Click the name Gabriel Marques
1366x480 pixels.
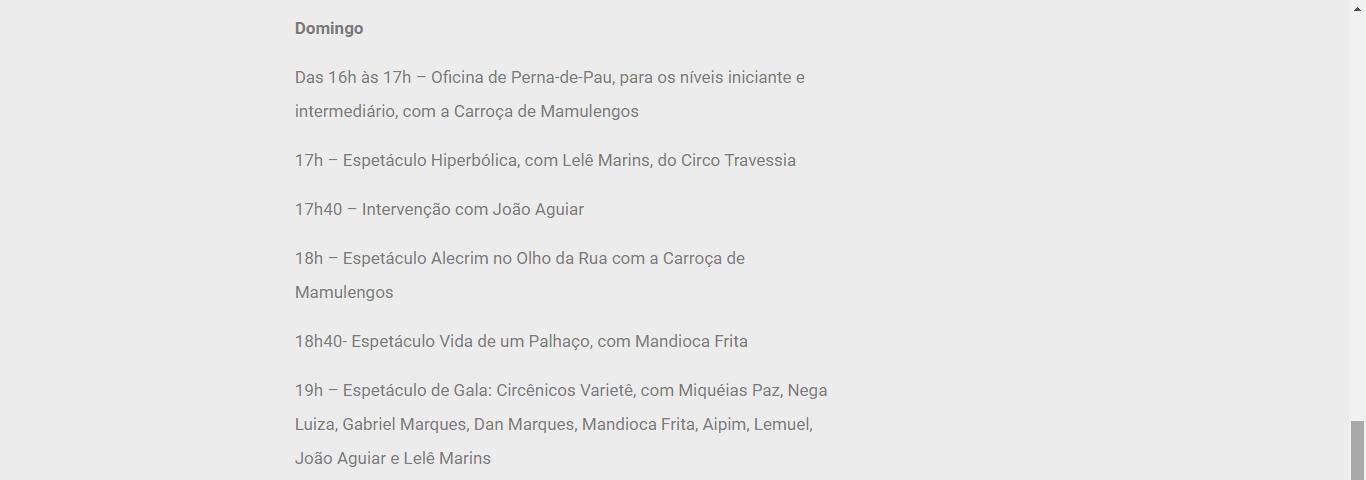point(404,424)
